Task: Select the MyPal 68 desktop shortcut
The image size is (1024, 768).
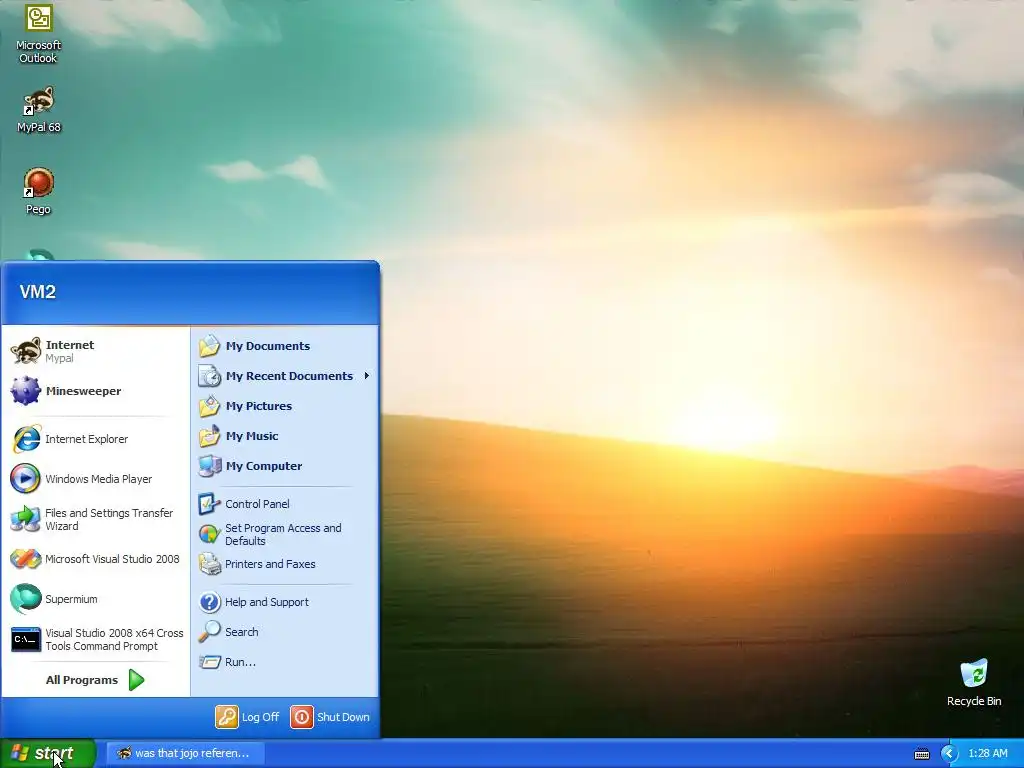Action: coord(39,110)
